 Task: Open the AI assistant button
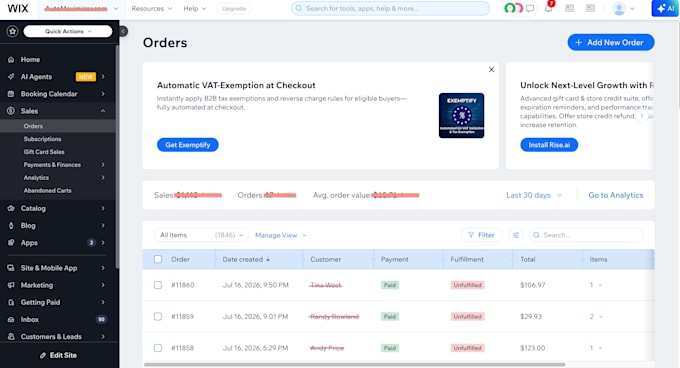pyautogui.click(x=665, y=8)
